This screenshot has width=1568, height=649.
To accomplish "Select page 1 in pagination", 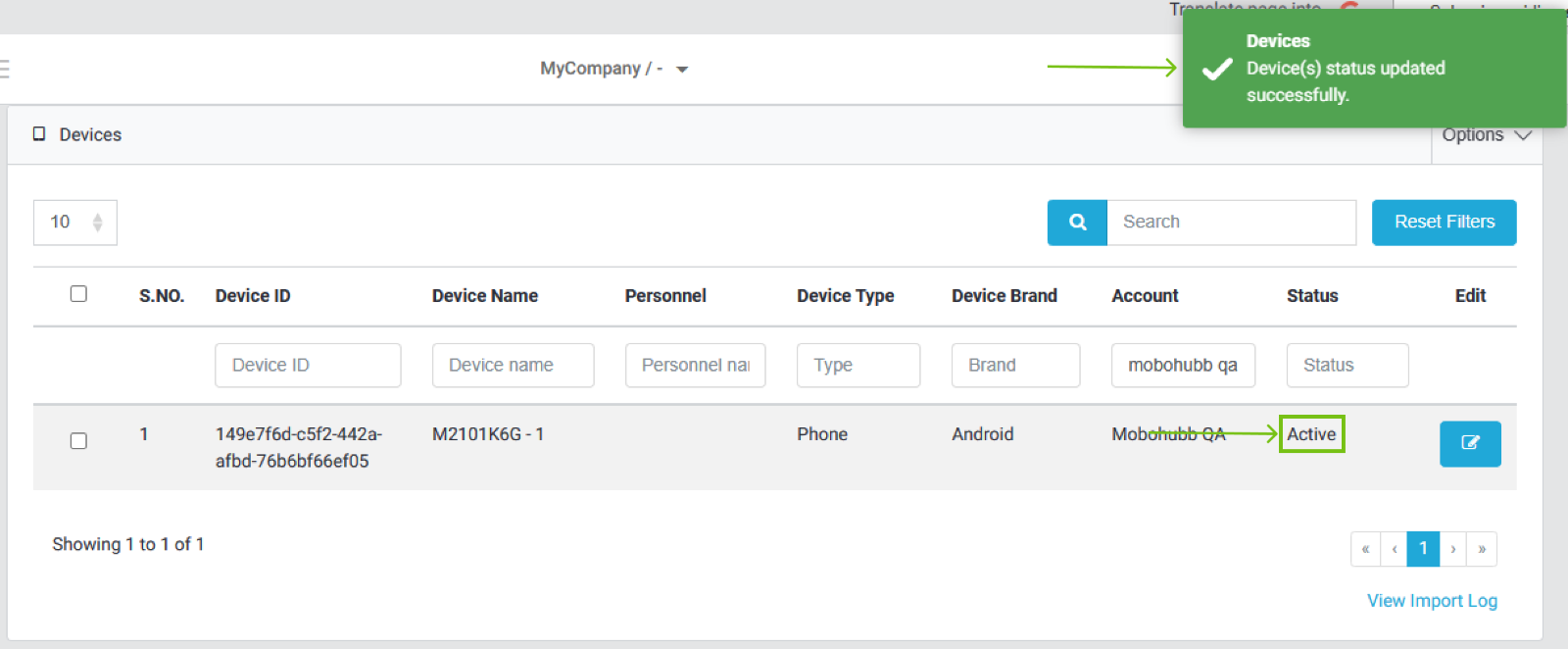I will click(1423, 549).
